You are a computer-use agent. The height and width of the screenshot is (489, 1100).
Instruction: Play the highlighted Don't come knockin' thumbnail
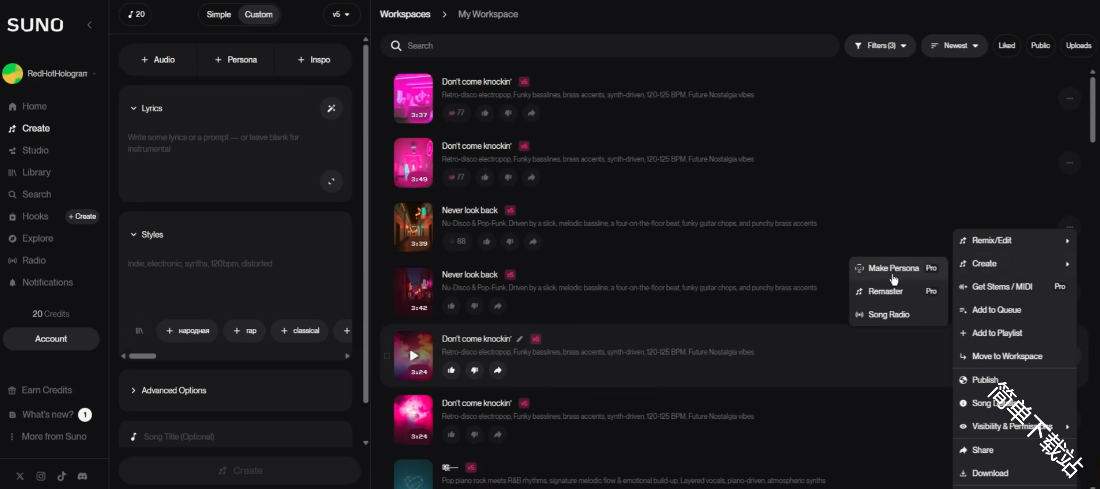click(x=413, y=355)
